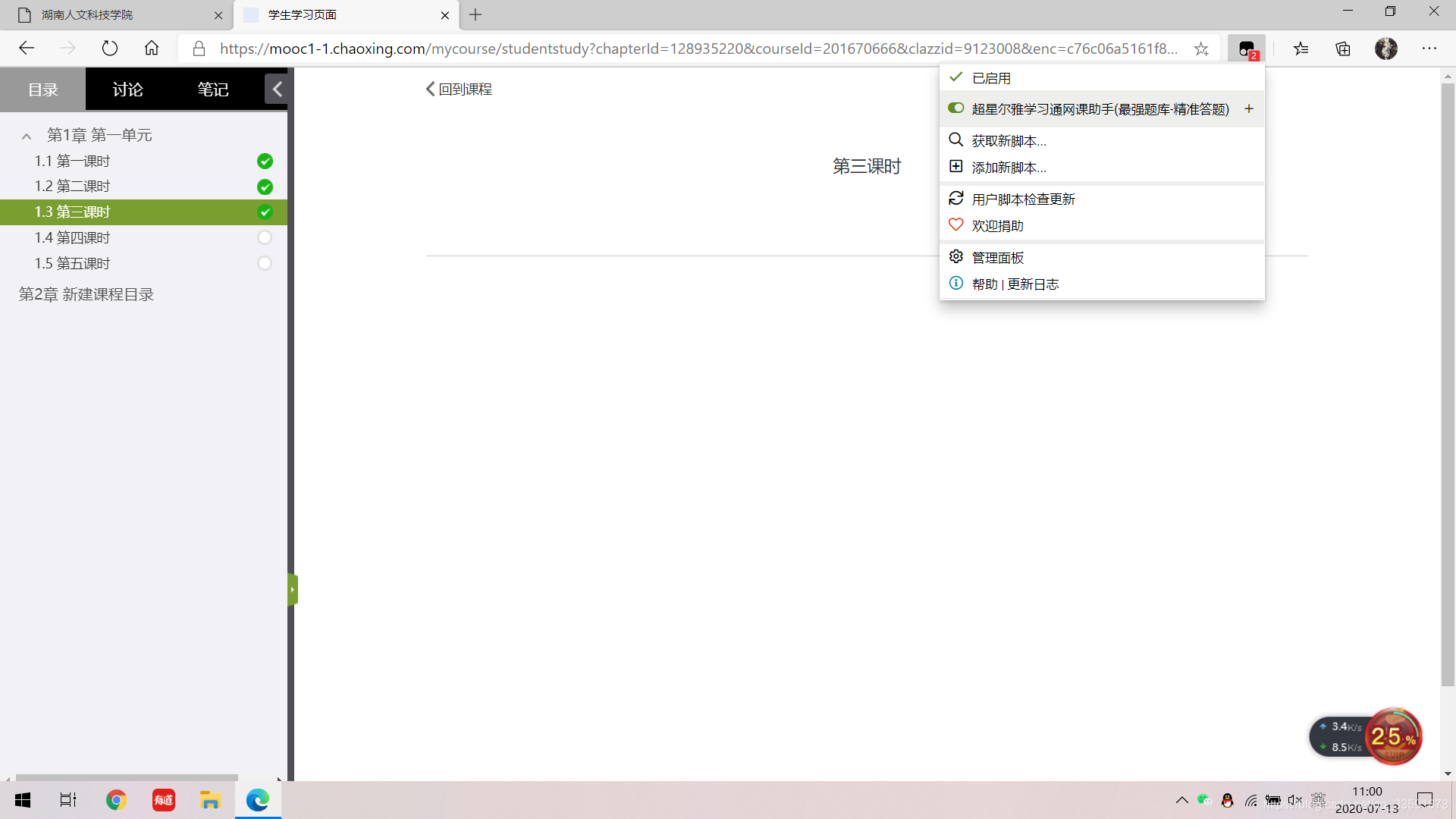Open 第2章 新建课程目录 chapter
Image resolution: width=1456 pixels, height=819 pixels.
coord(86,294)
